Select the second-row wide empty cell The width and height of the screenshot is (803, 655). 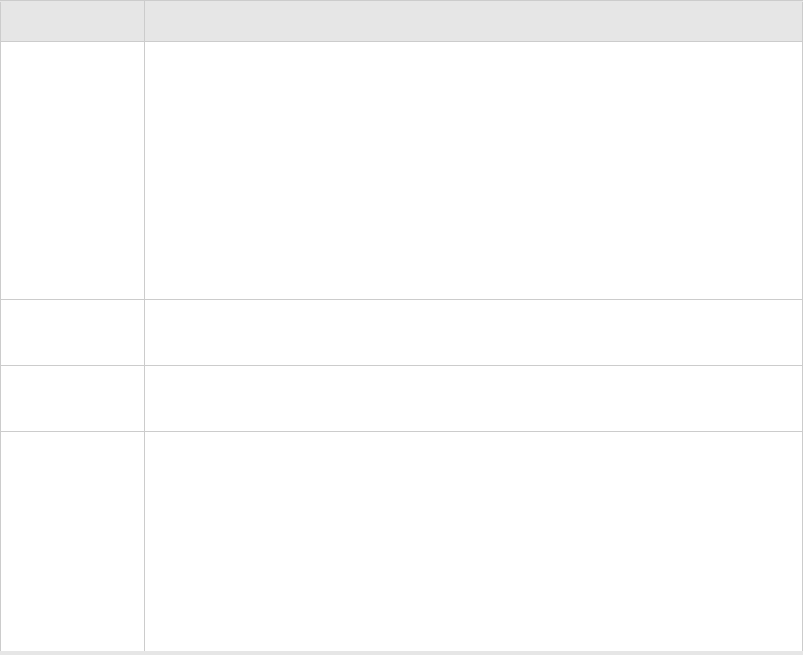pyautogui.click(x=473, y=332)
